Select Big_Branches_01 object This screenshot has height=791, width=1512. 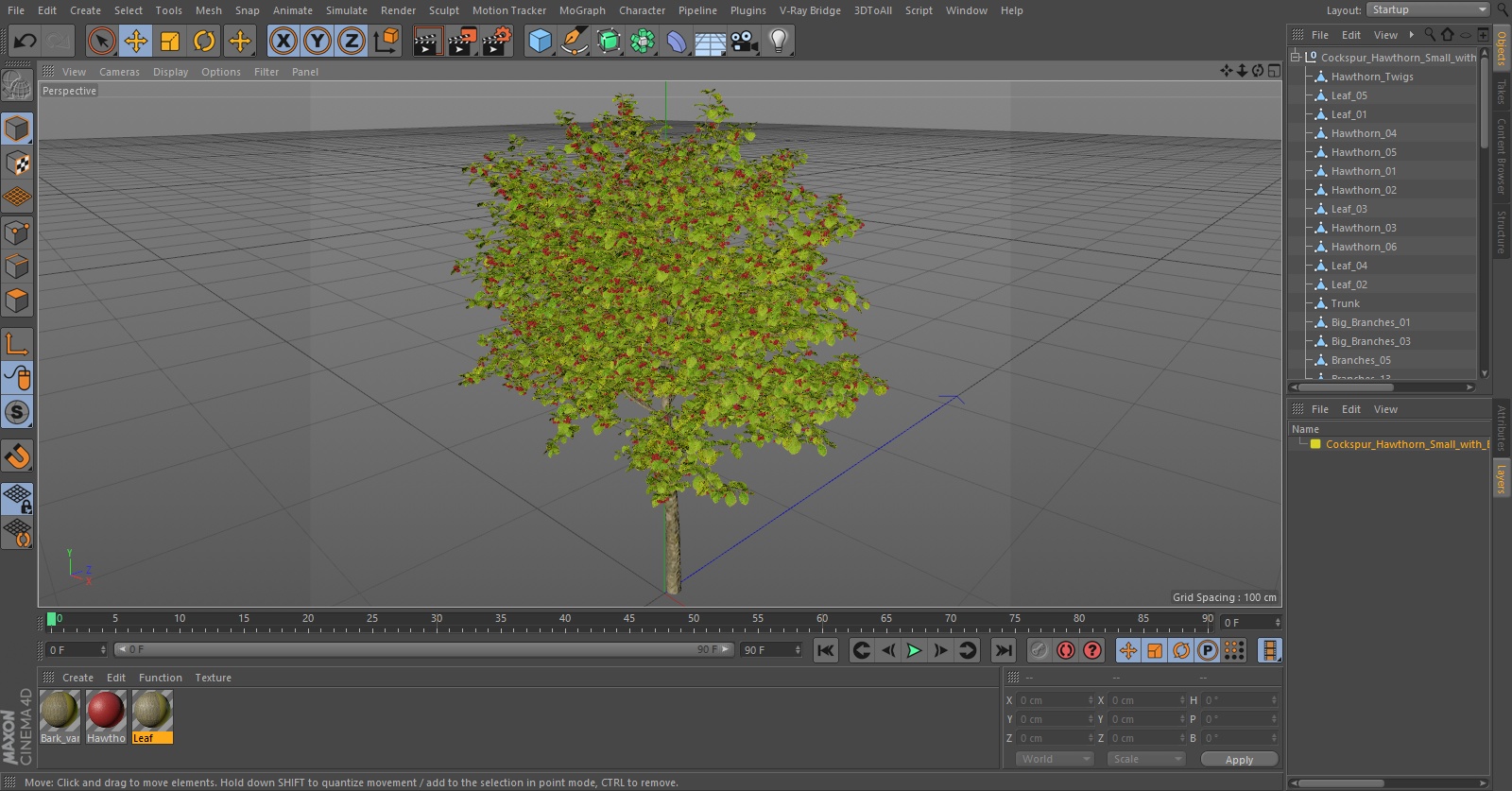pyautogui.click(x=1370, y=322)
